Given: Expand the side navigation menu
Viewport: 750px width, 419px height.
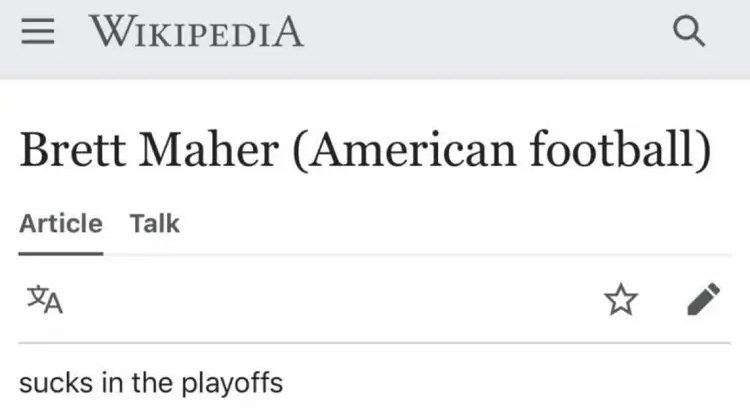Looking at the screenshot, I should [38, 32].
